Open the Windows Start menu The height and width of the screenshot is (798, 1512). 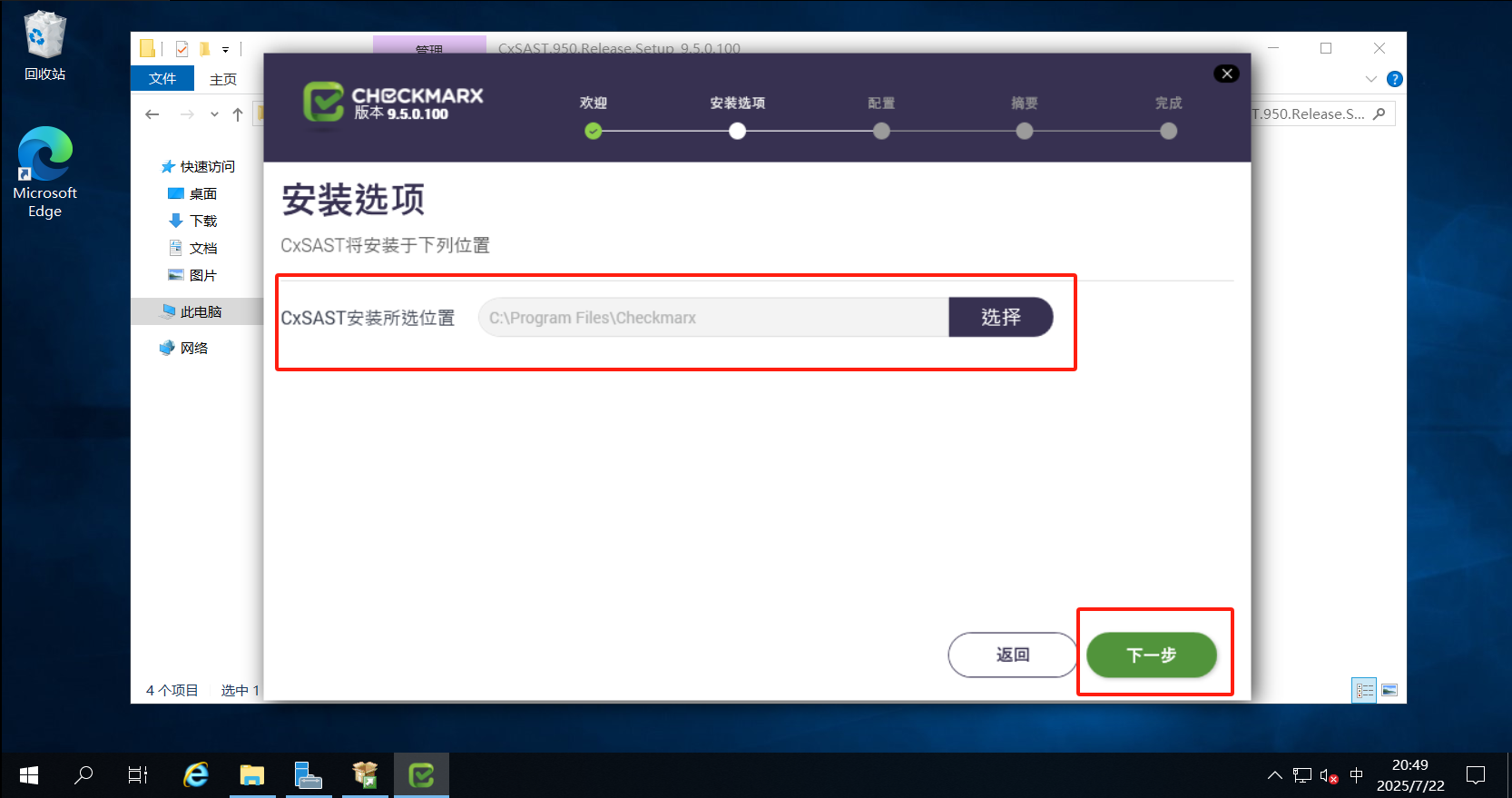coord(29,775)
